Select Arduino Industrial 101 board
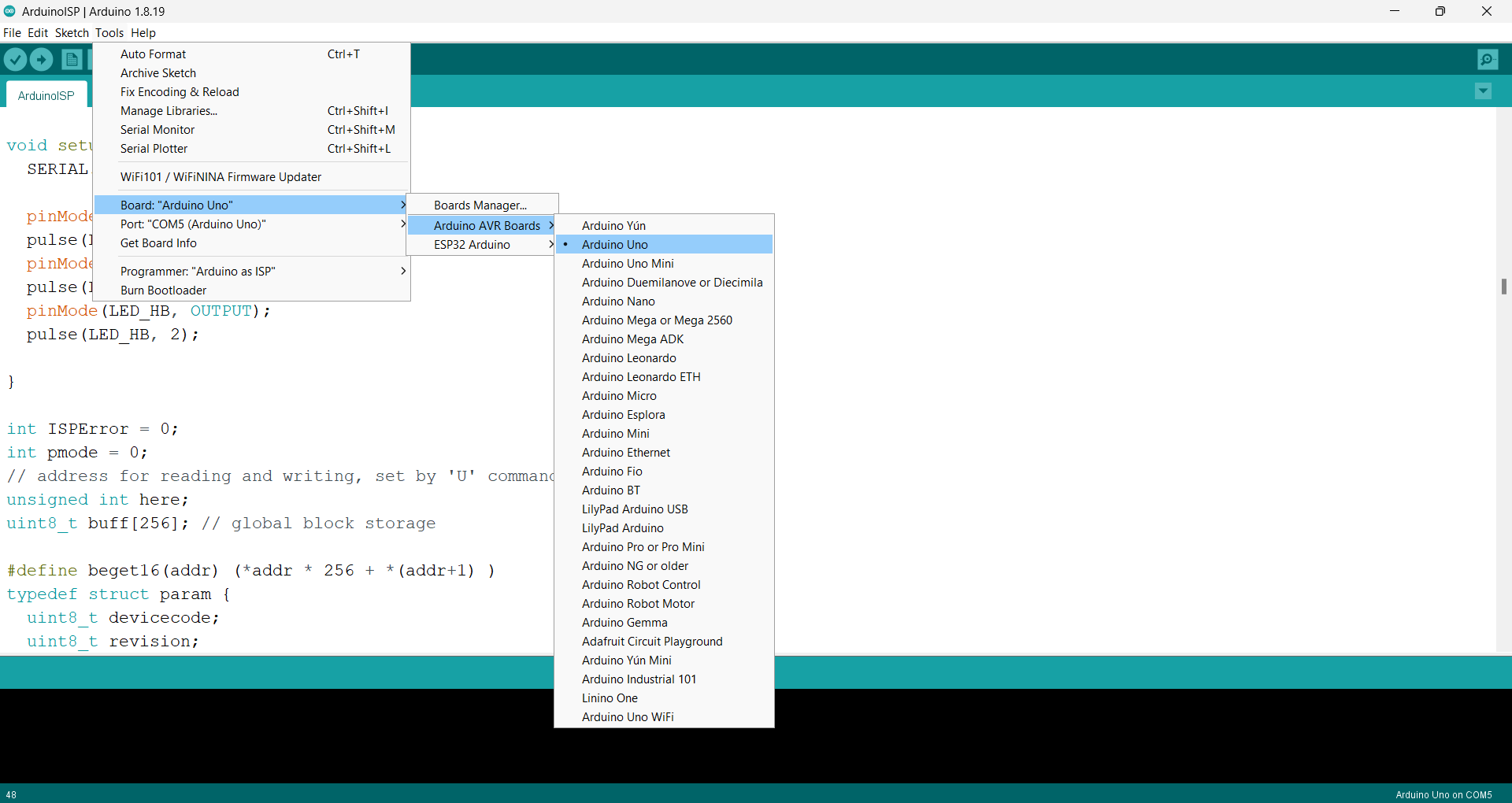This screenshot has height=803, width=1512. [664, 679]
